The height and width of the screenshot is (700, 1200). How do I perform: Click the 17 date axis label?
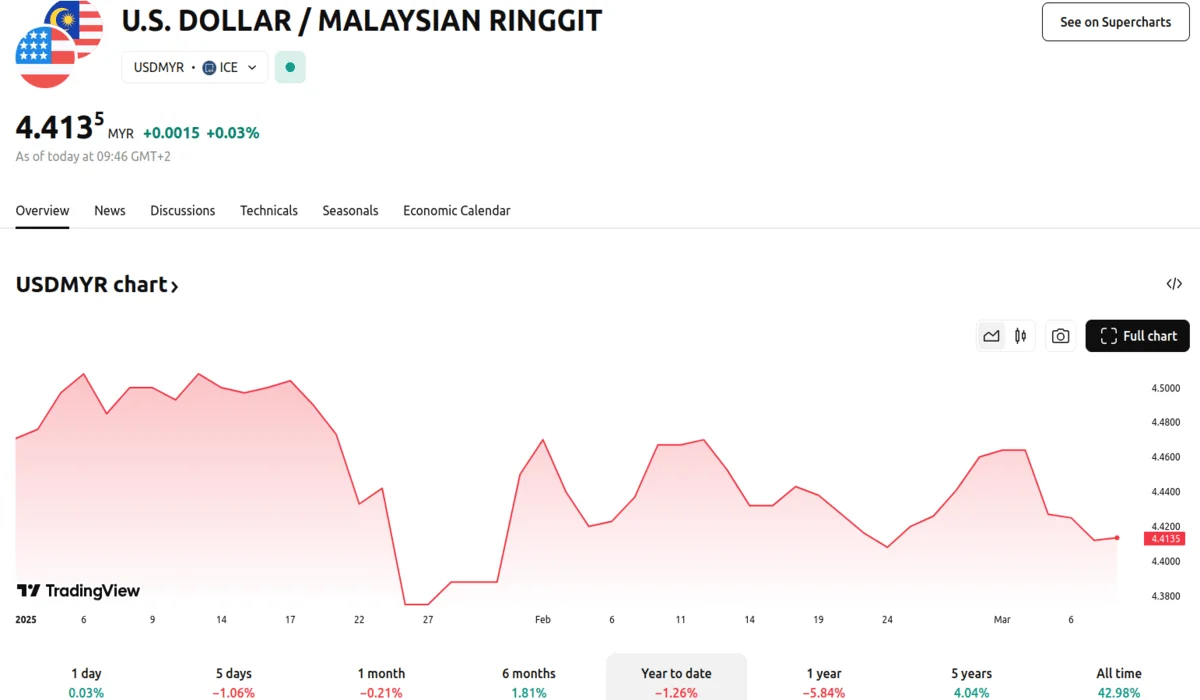[290, 620]
